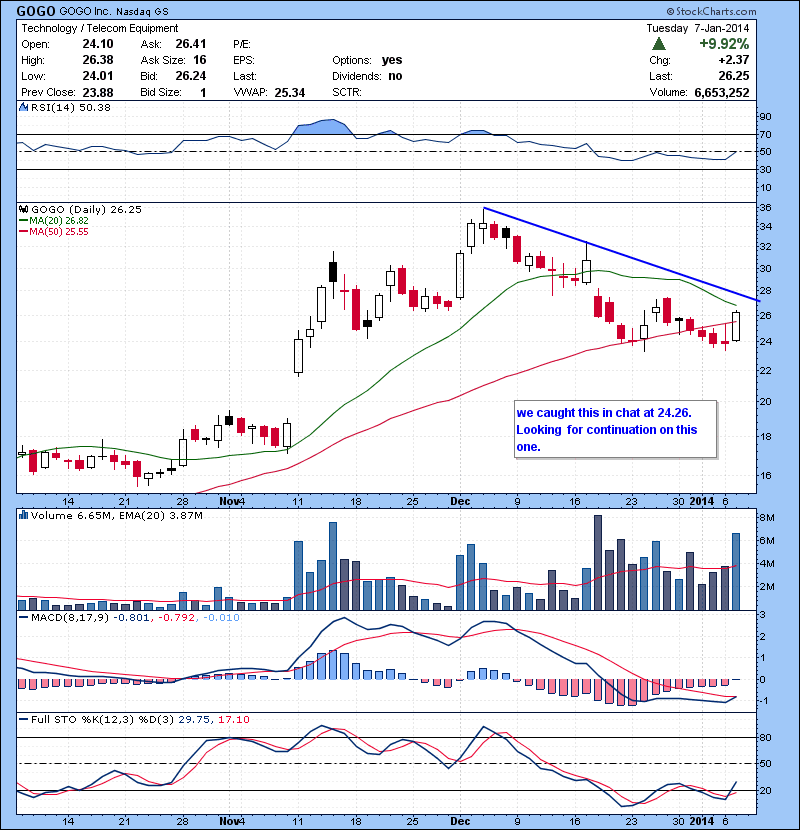The width and height of the screenshot is (800, 830).
Task: Click the Volume figure 6,653,252
Action: click(722, 92)
